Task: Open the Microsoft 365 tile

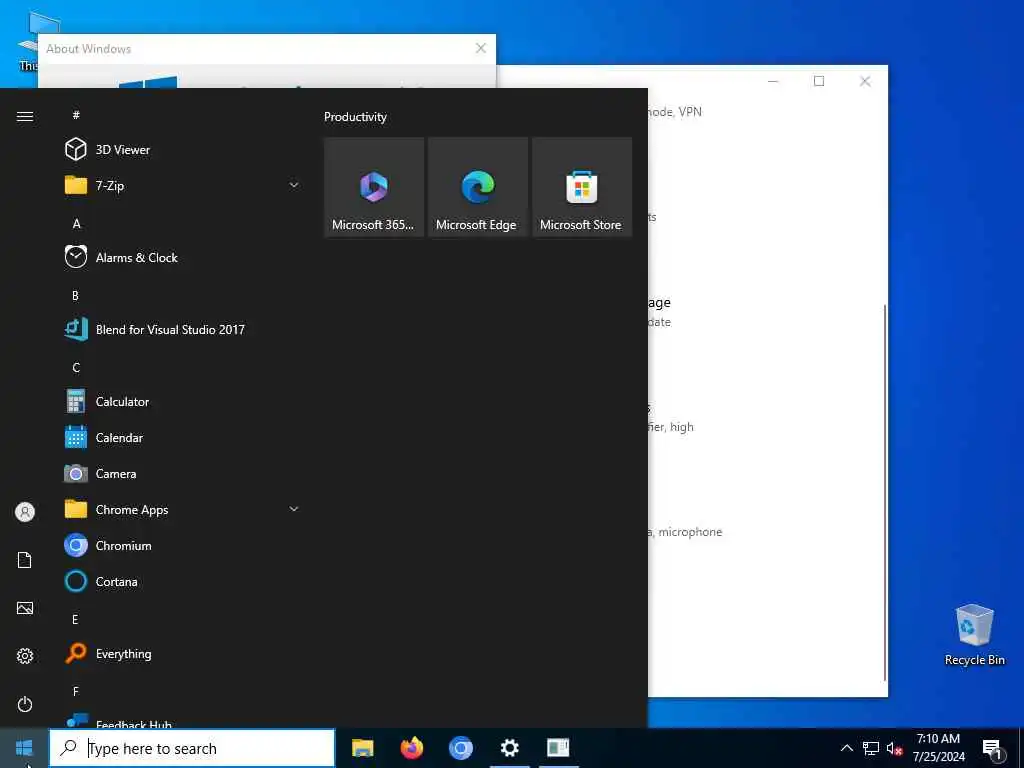Action: [x=374, y=187]
